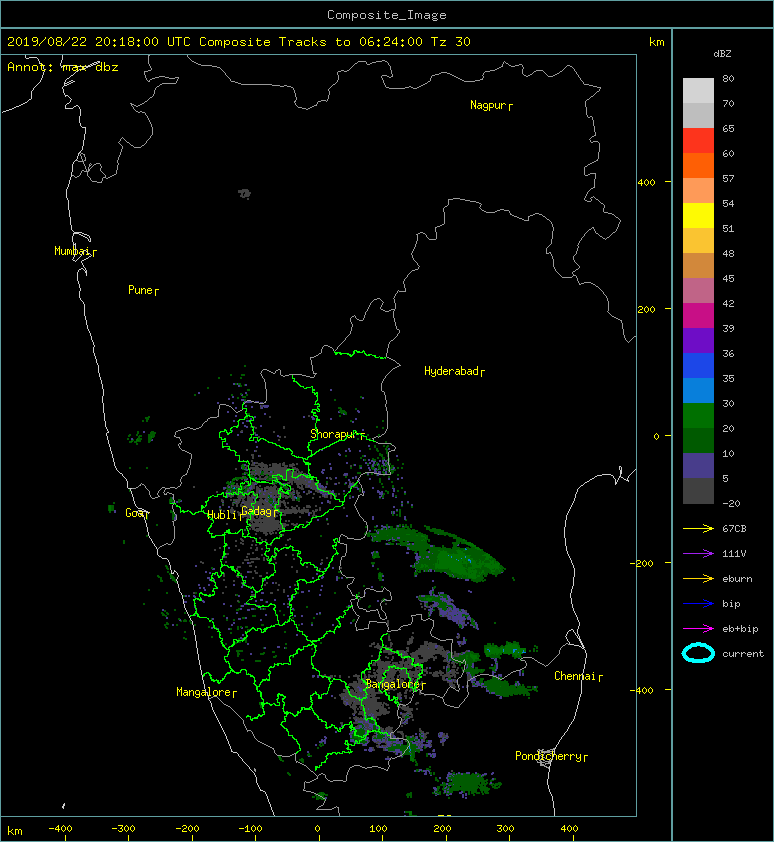Click the Pondicherry city label
The image size is (774, 842).
point(551,756)
